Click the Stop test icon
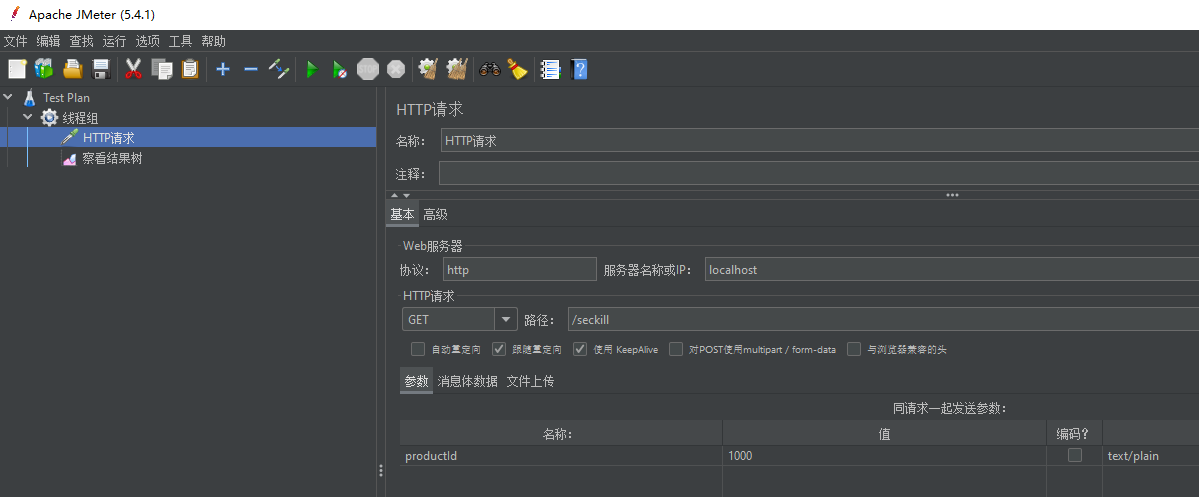 tap(368, 70)
